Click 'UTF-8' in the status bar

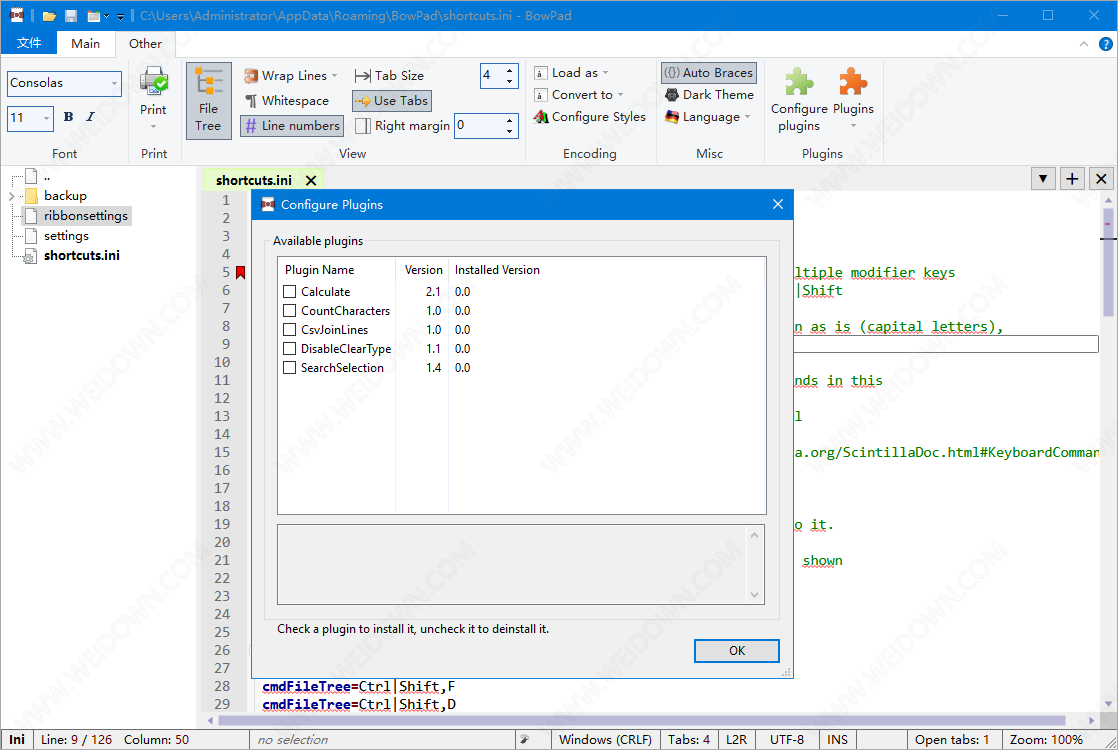pyautogui.click(x=786, y=740)
